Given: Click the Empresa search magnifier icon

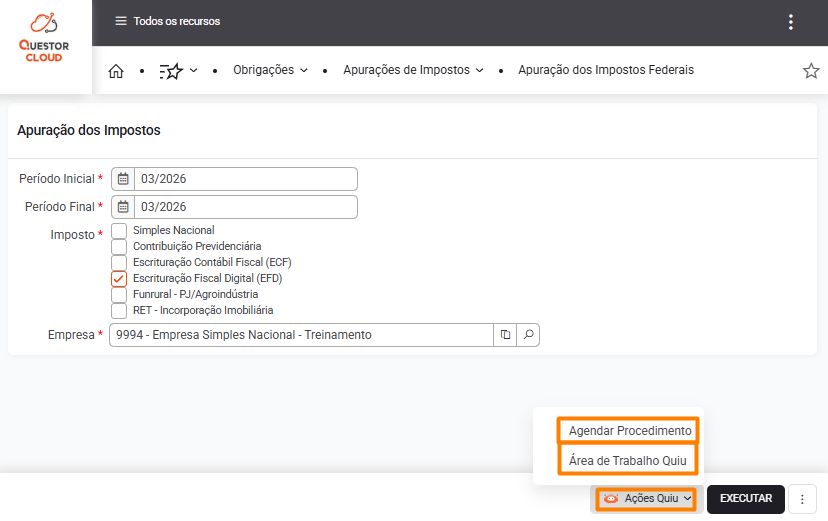Looking at the screenshot, I should pos(529,335).
